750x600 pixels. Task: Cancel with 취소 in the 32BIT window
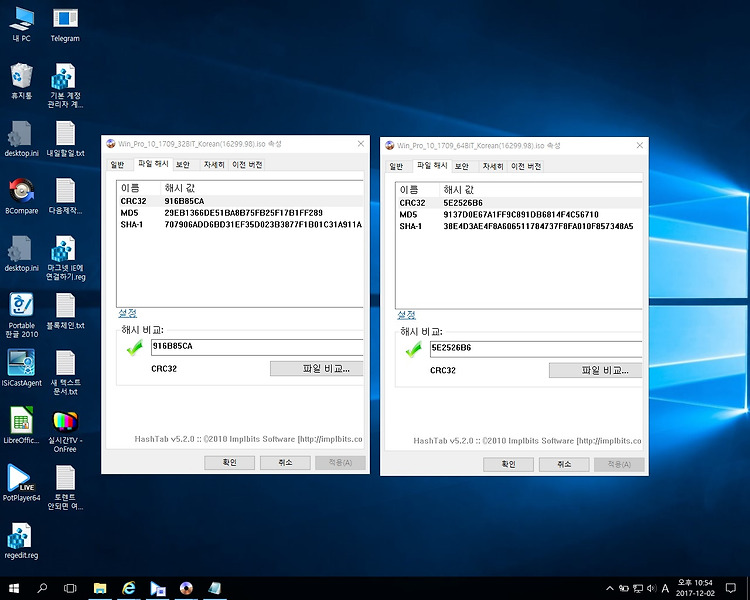tap(285, 463)
